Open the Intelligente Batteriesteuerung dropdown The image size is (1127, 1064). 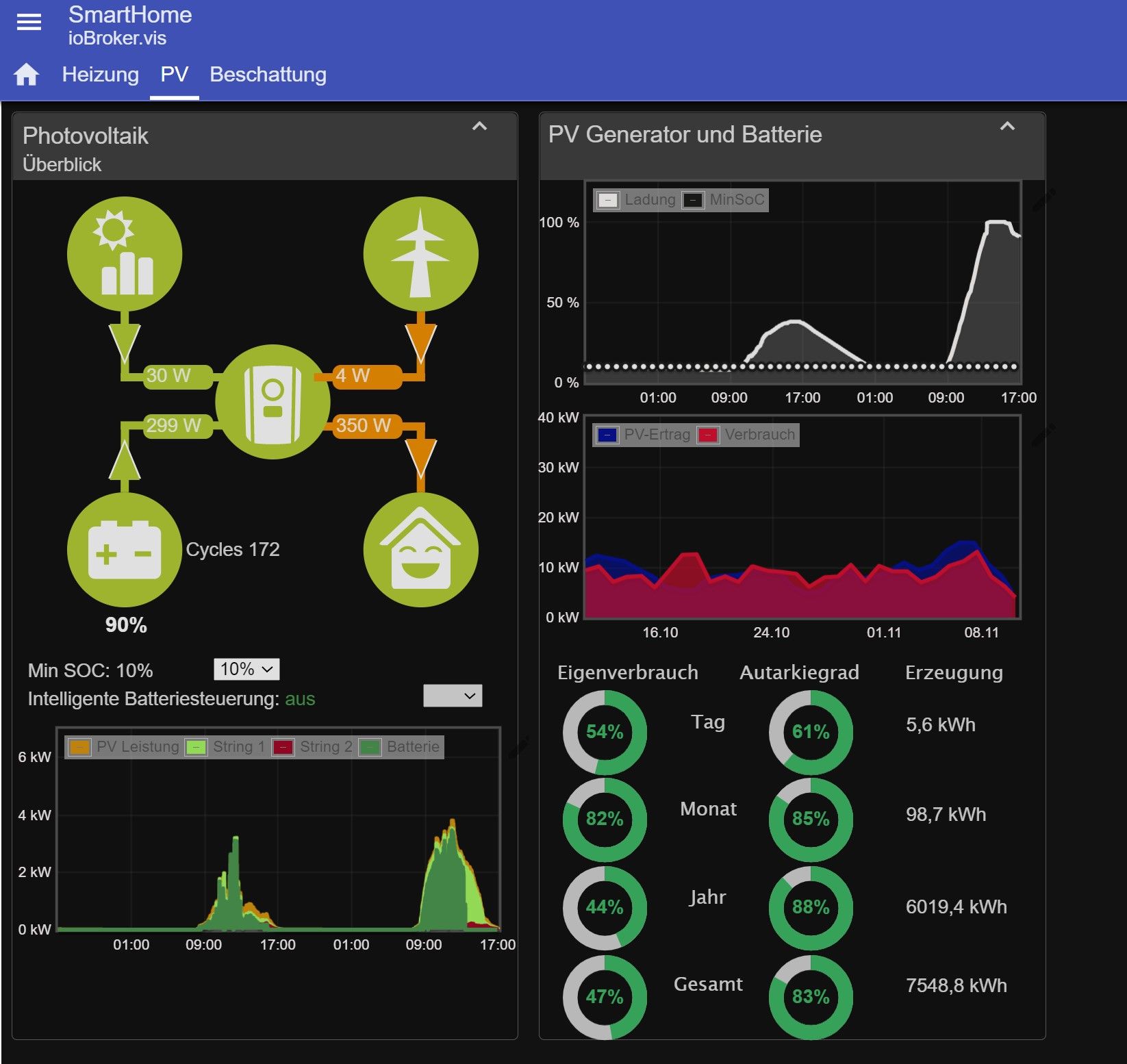[453, 696]
